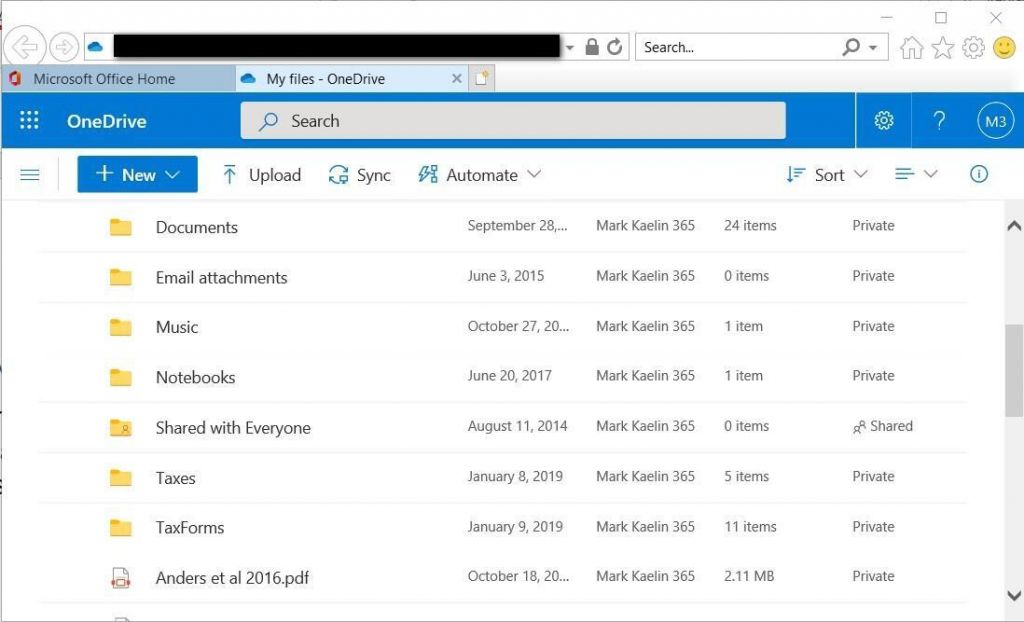
Task: Switch to Microsoft Office Home tab
Action: pos(104,79)
